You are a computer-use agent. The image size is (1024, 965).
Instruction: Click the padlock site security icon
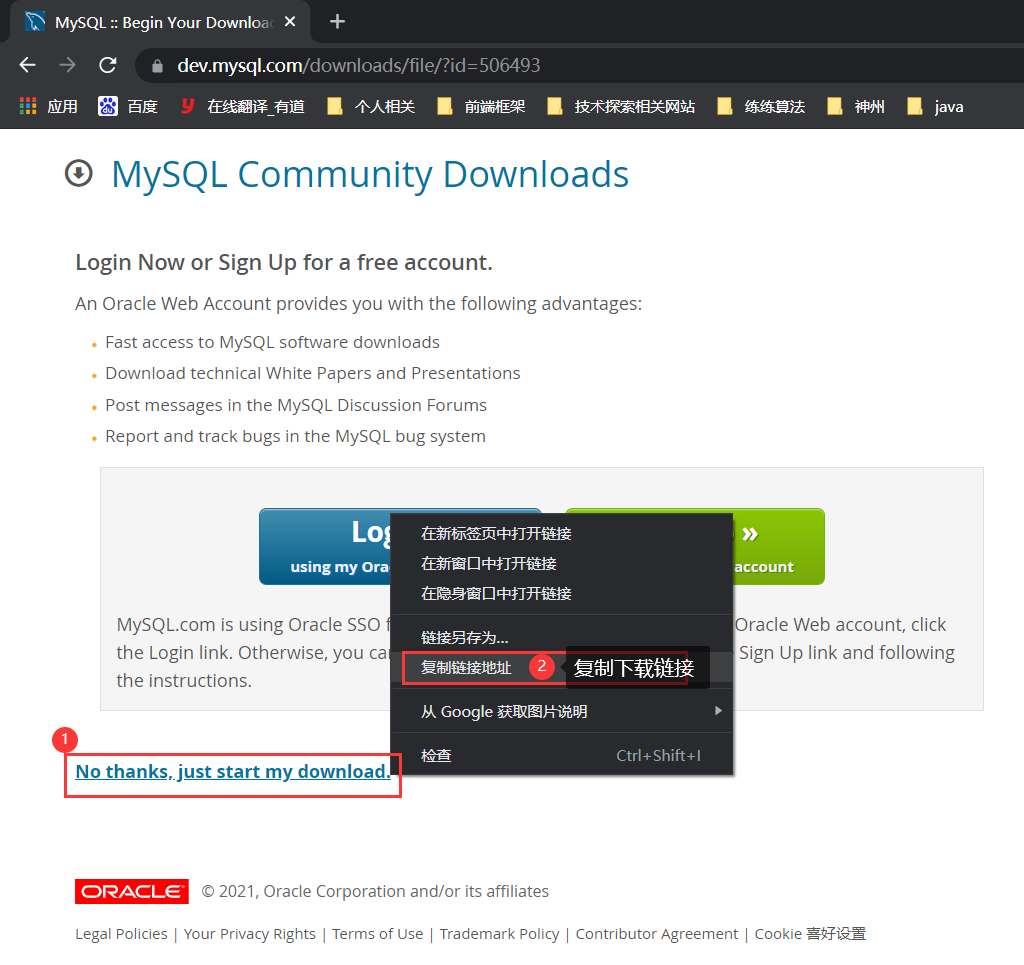[157, 66]
